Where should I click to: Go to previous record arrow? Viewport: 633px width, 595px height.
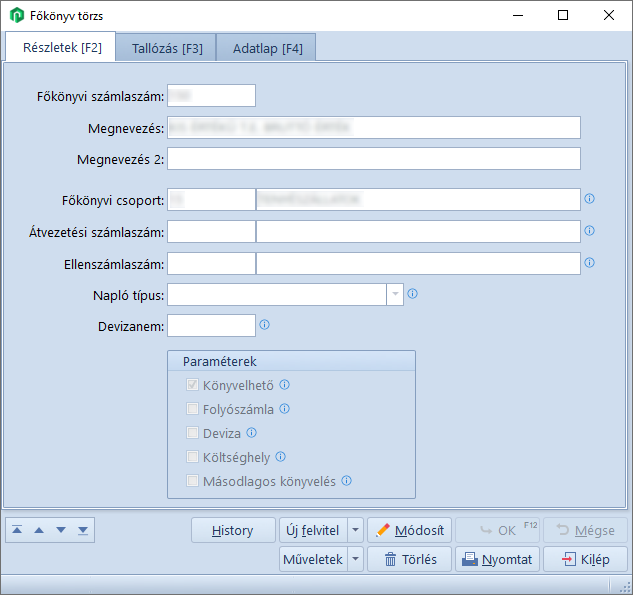pyautogui.click(x=39, y=529)
